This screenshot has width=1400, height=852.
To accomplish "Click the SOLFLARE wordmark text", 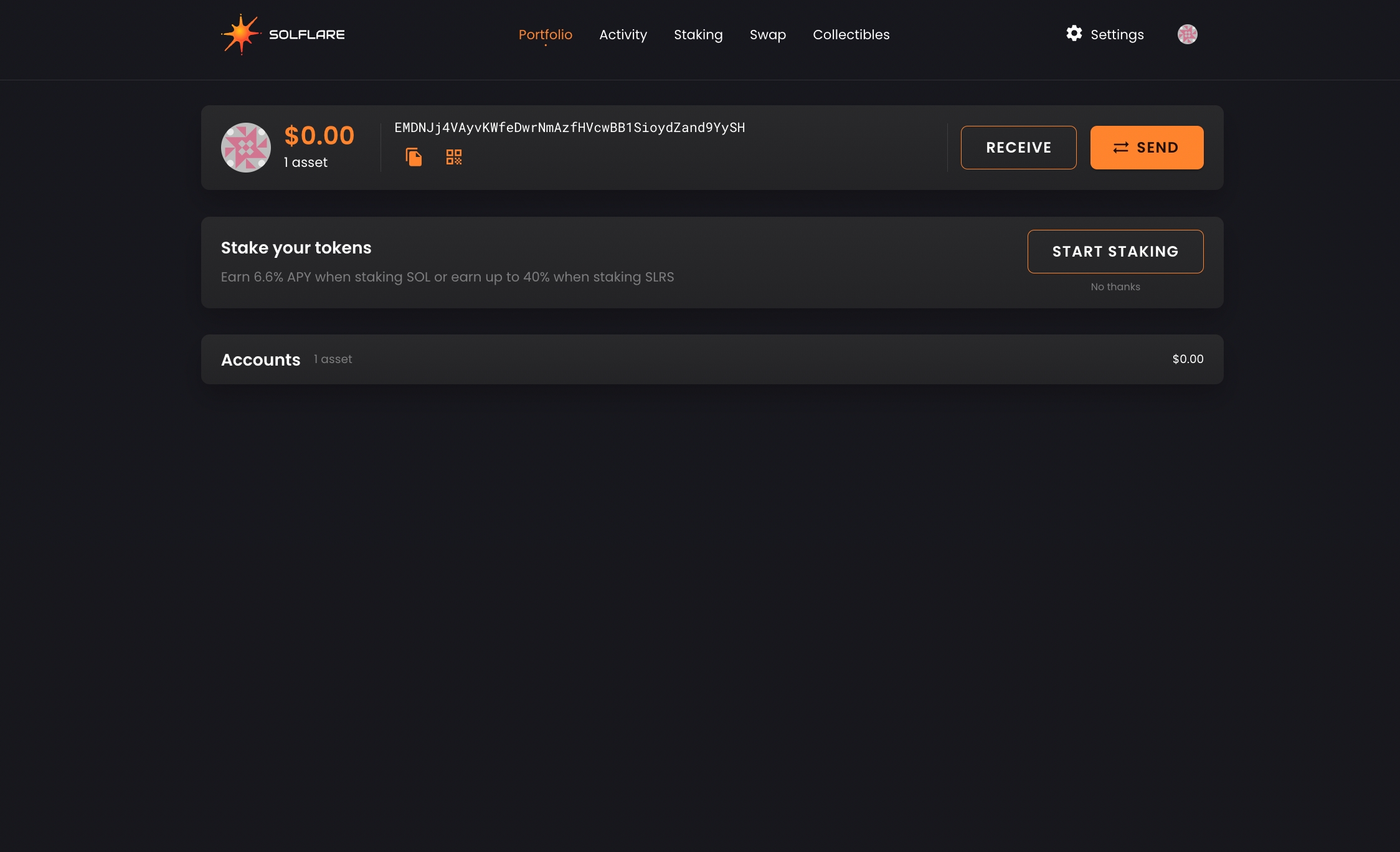I will click(306, 35).
